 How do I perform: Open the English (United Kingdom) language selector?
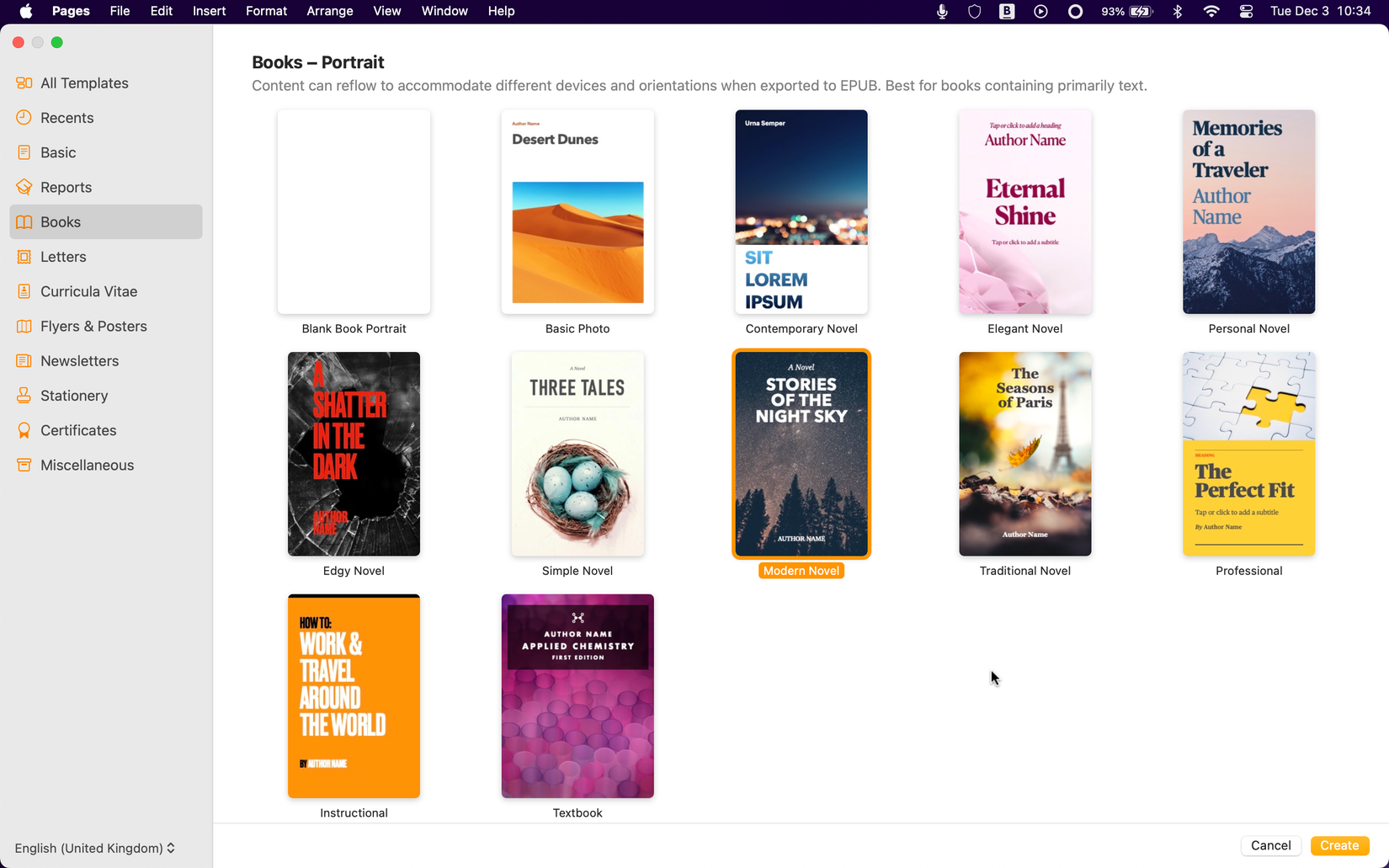pyautogui.click(x=94, y=848)
